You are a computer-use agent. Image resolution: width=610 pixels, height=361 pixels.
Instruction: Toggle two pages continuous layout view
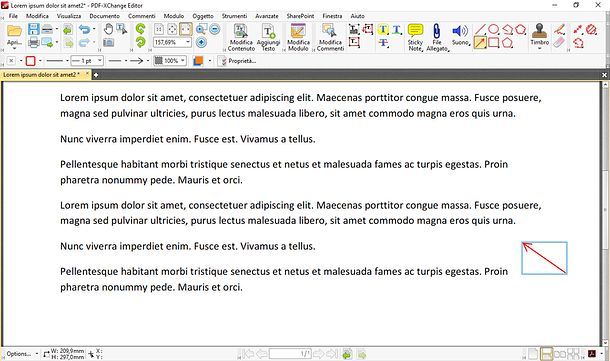pos(573,354)
